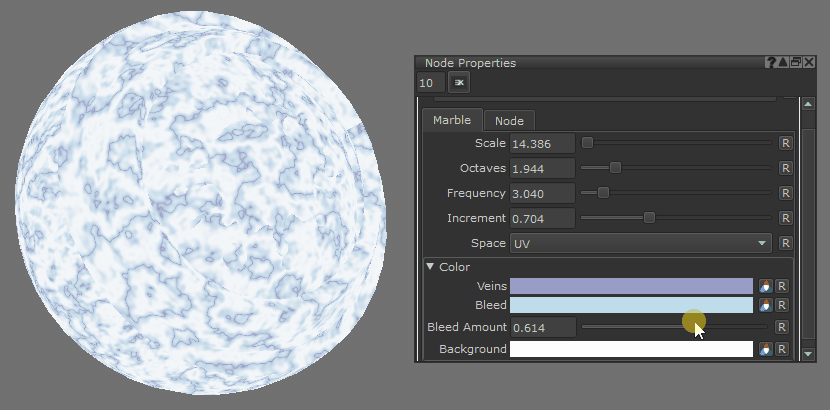Switch to the Node tab
This screenshot has width=830, height=410.
pos(509,121)
